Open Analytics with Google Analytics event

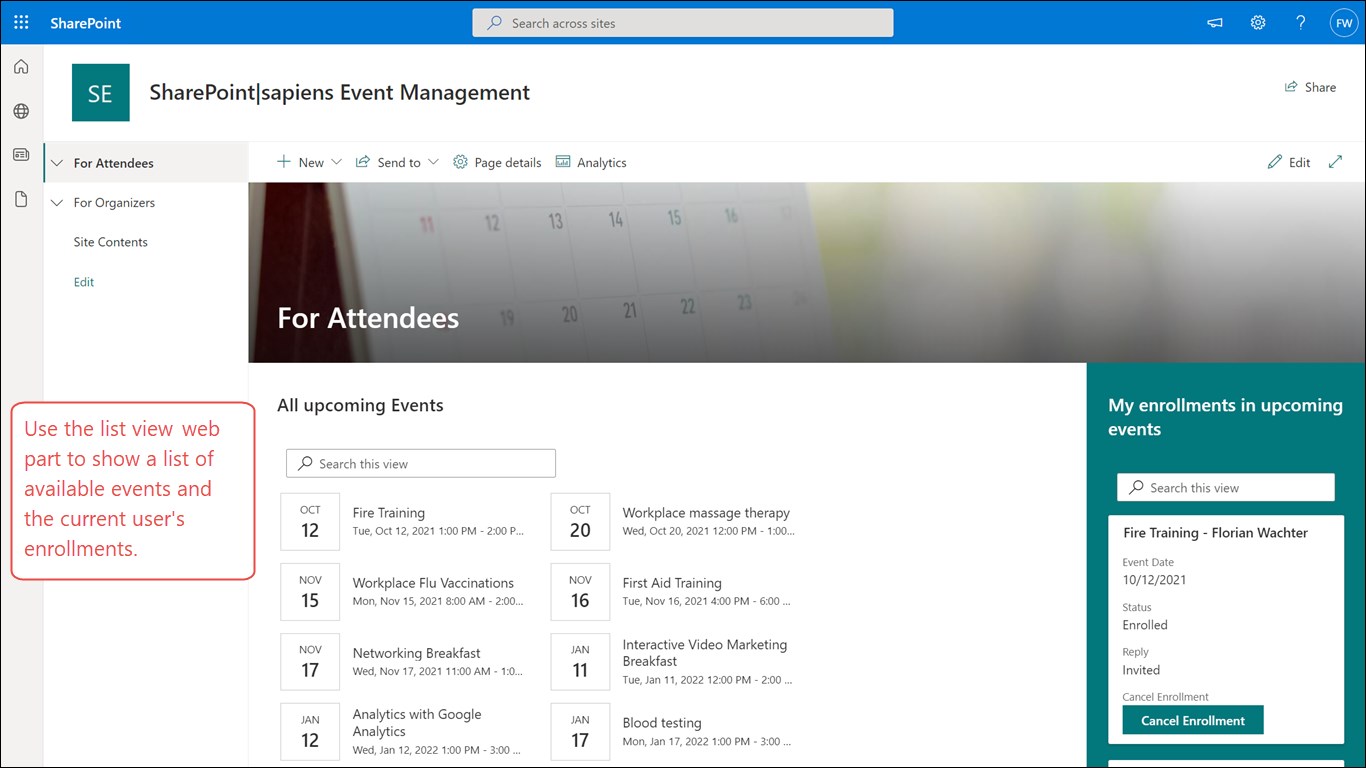coord(417,722)
